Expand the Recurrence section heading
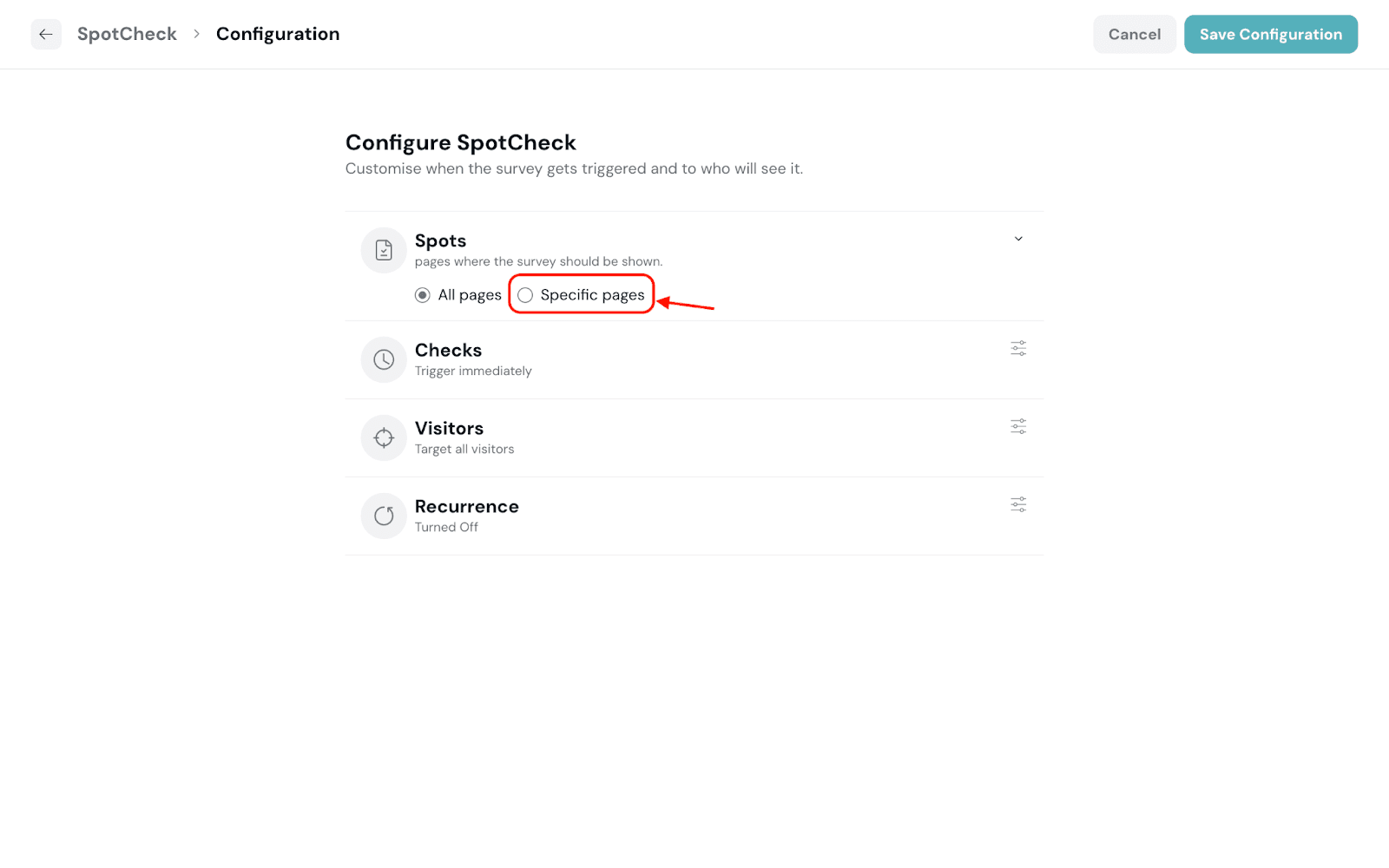 click(466, 506)
